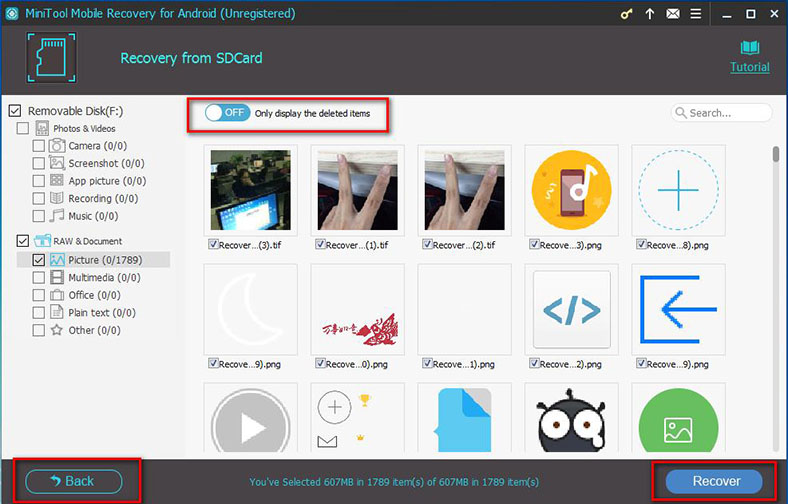Click the Other star icon

pos(57,330)
